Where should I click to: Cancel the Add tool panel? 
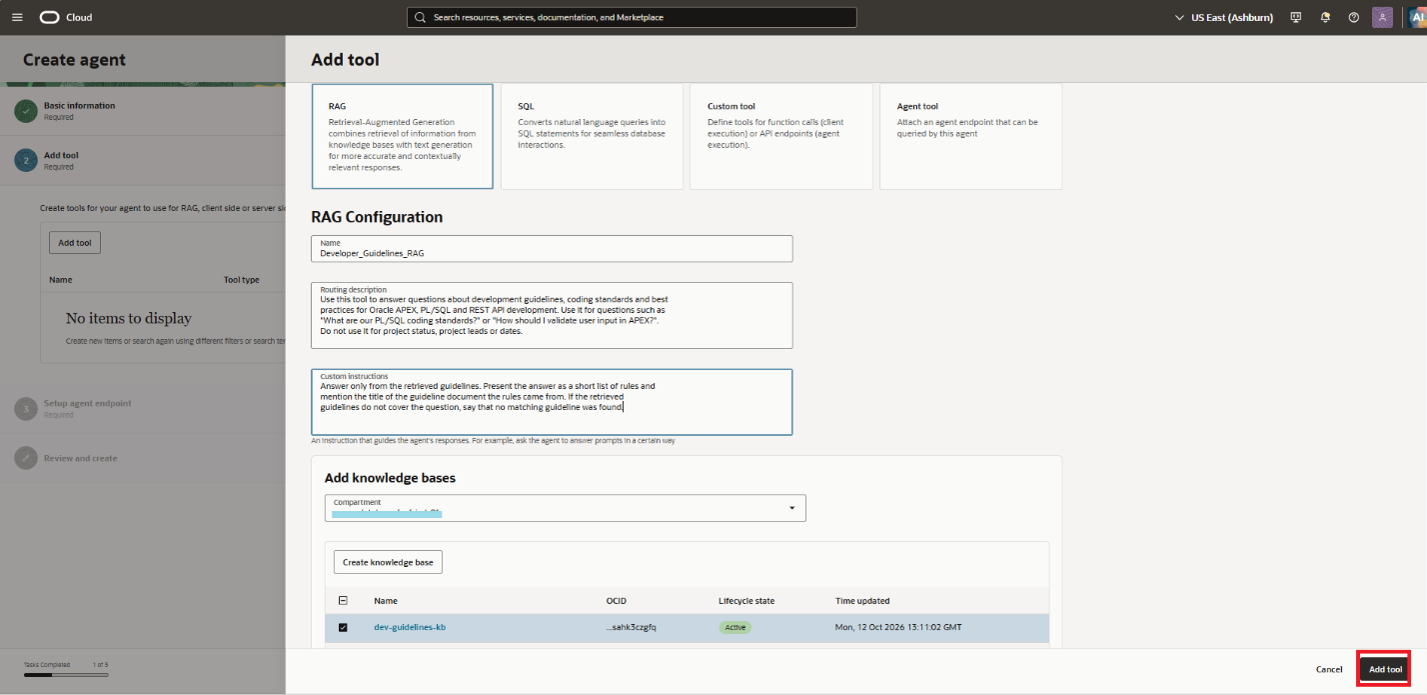1329,669
